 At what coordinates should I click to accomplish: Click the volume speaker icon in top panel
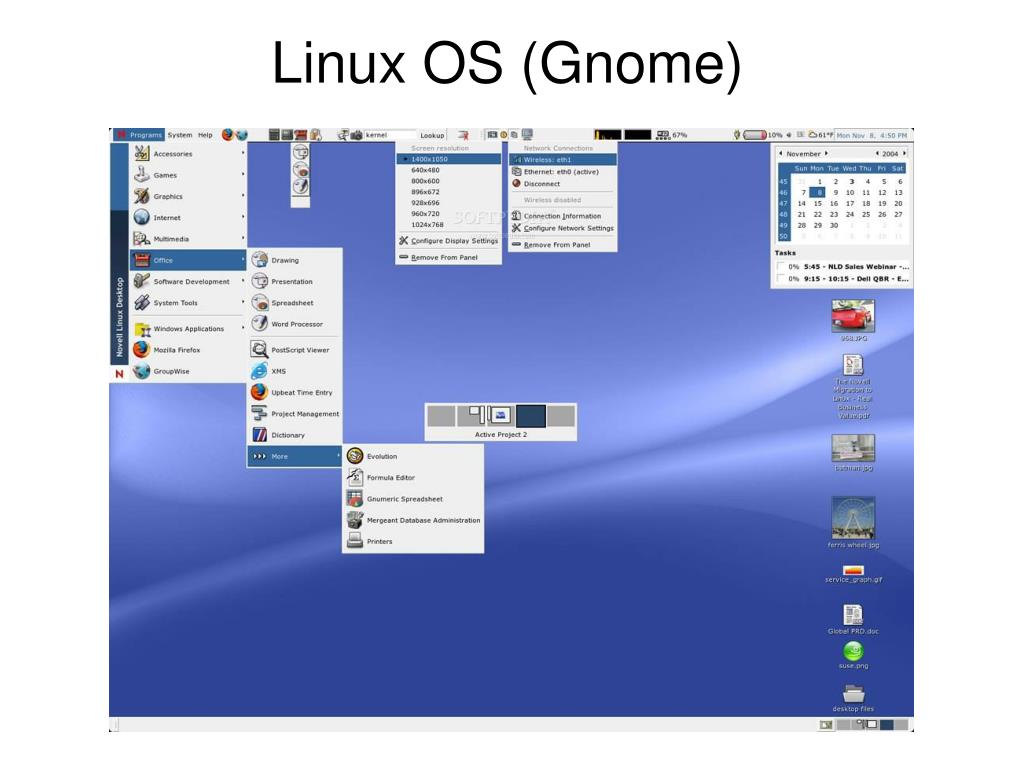pos(789,135)
